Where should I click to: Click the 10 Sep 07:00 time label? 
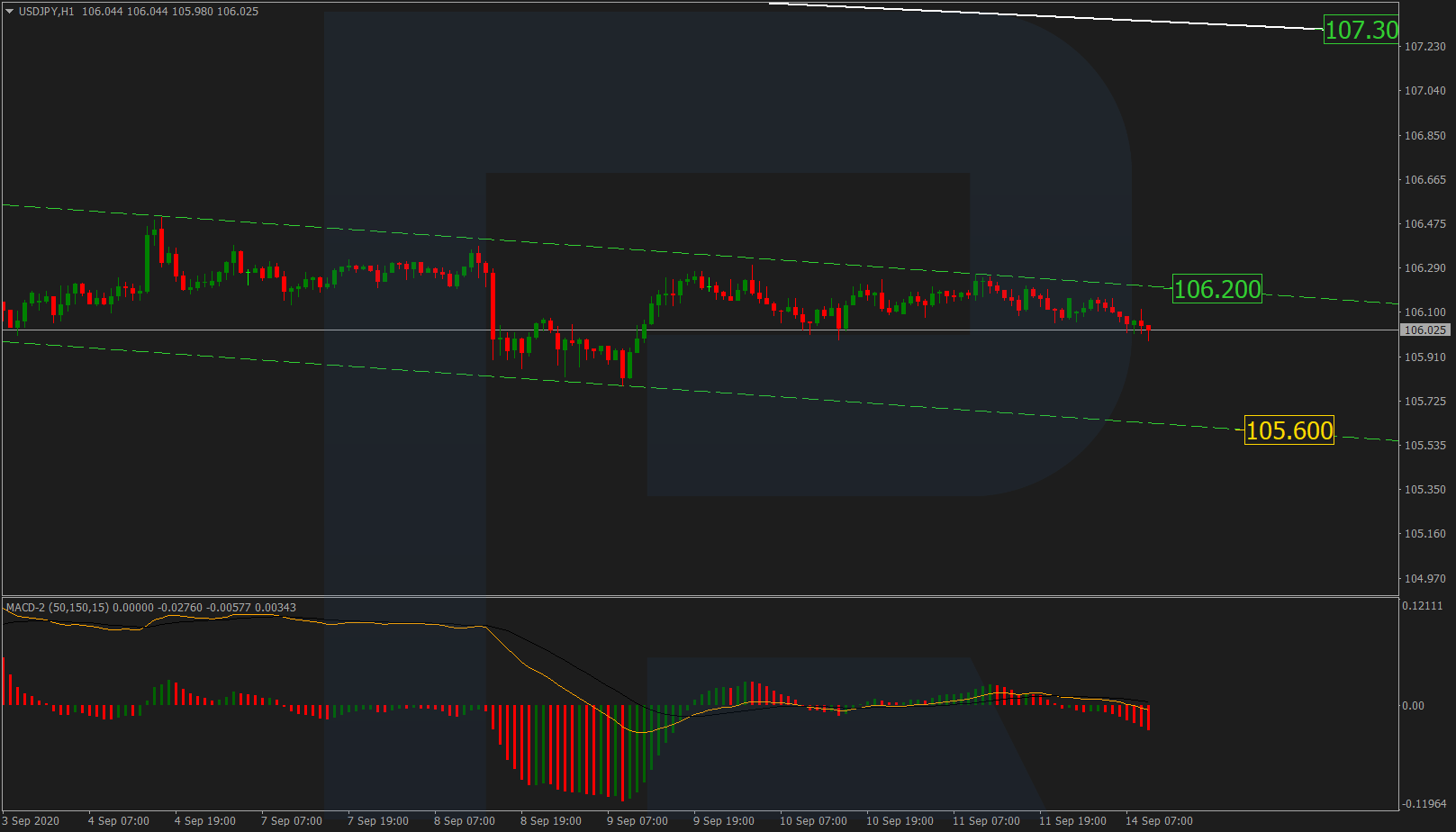(813, 821)
